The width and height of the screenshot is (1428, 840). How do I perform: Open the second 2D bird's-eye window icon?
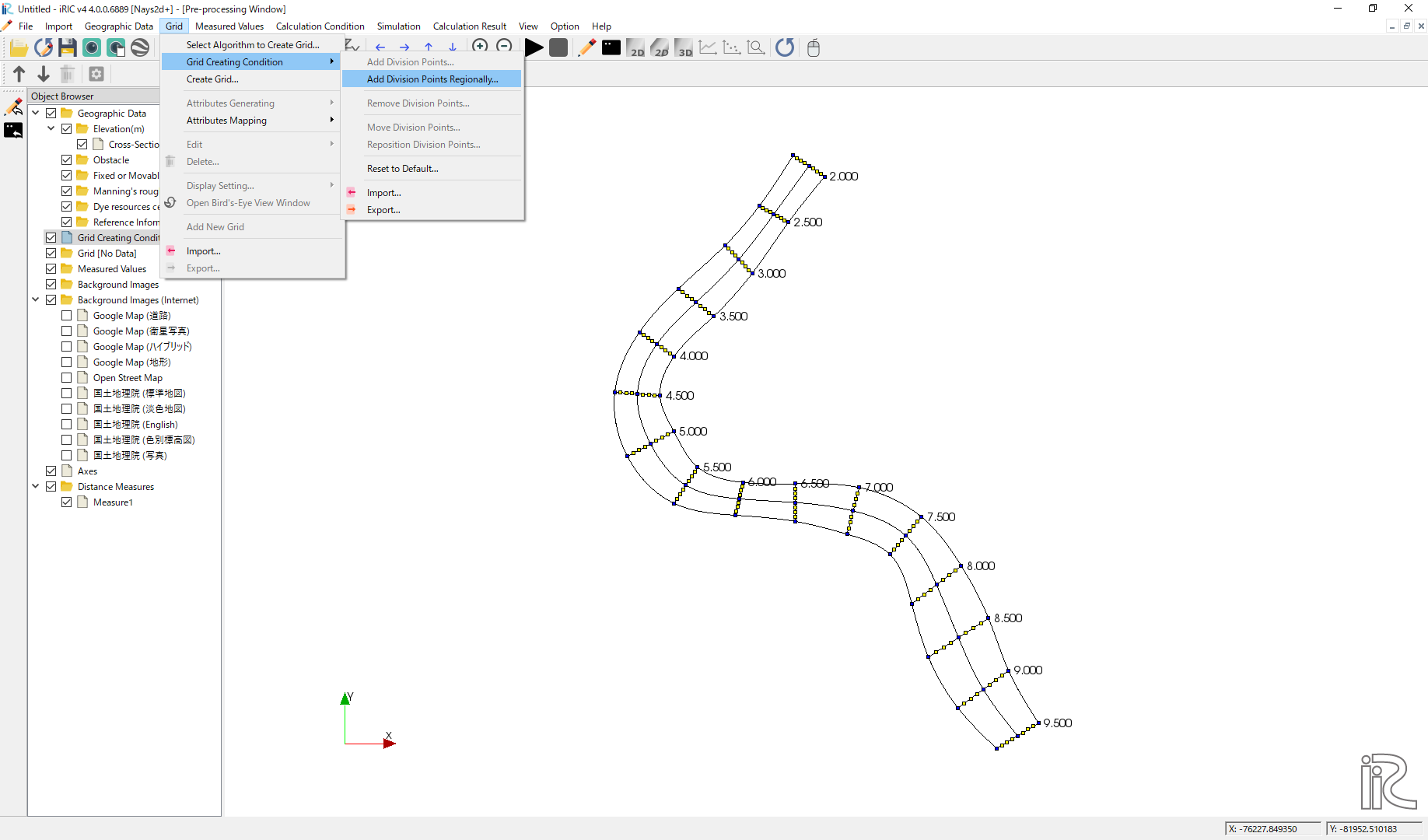[660, 47]
